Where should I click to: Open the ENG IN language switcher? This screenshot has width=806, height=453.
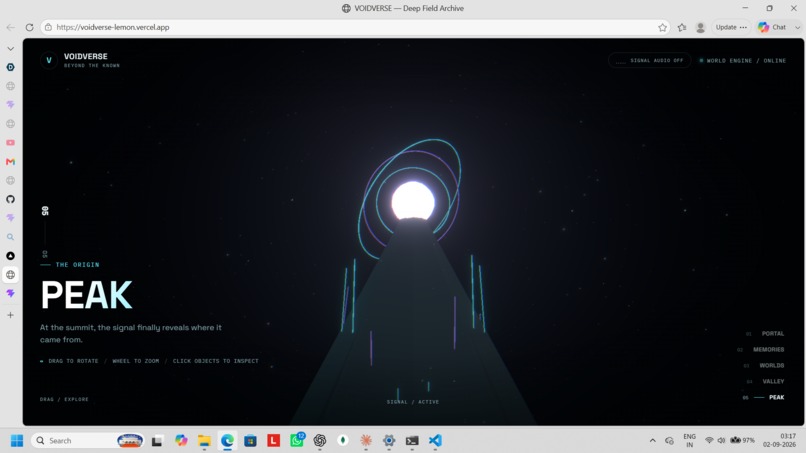click(x=689, y=441)
